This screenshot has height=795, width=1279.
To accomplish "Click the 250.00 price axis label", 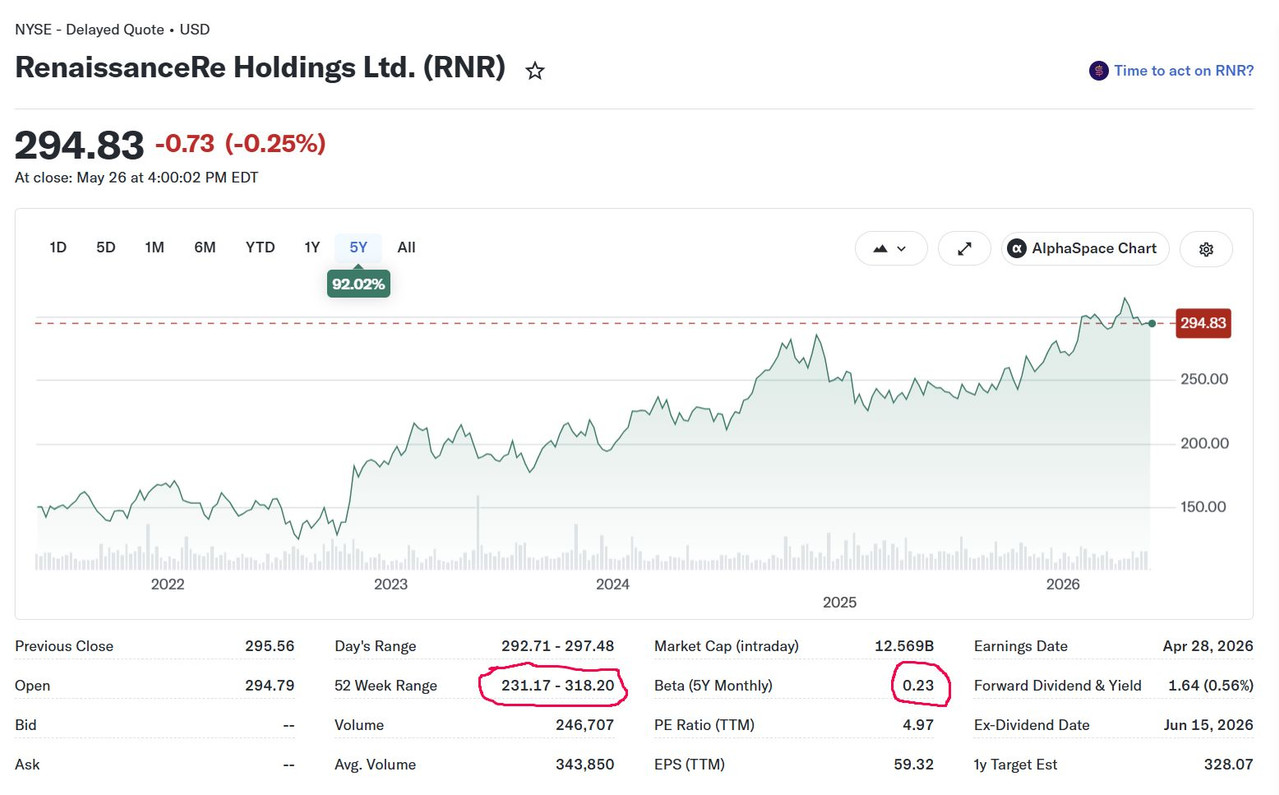I will tap(1204, 379).
